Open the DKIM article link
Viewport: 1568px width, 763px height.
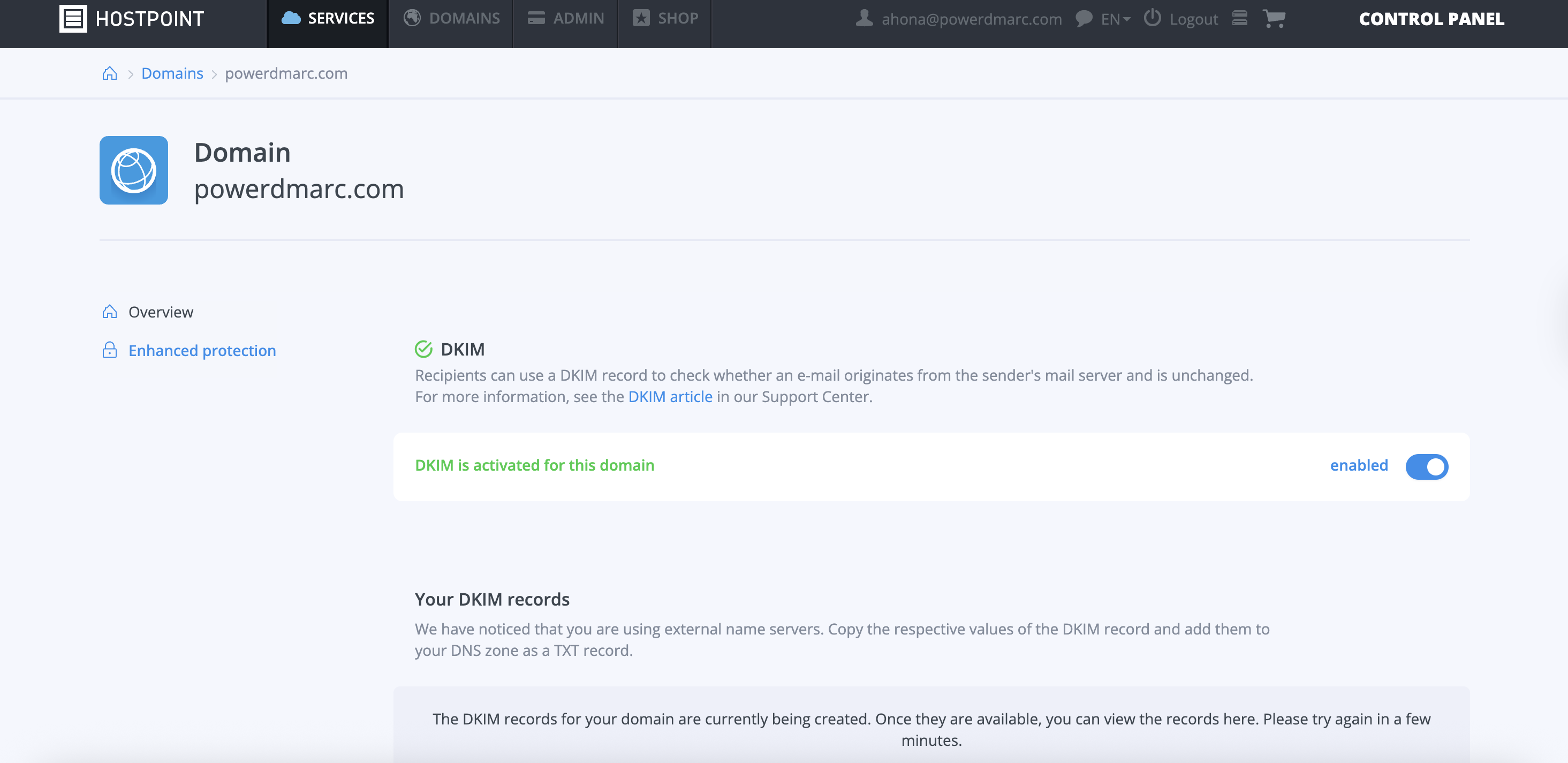[x=670, y=397]
